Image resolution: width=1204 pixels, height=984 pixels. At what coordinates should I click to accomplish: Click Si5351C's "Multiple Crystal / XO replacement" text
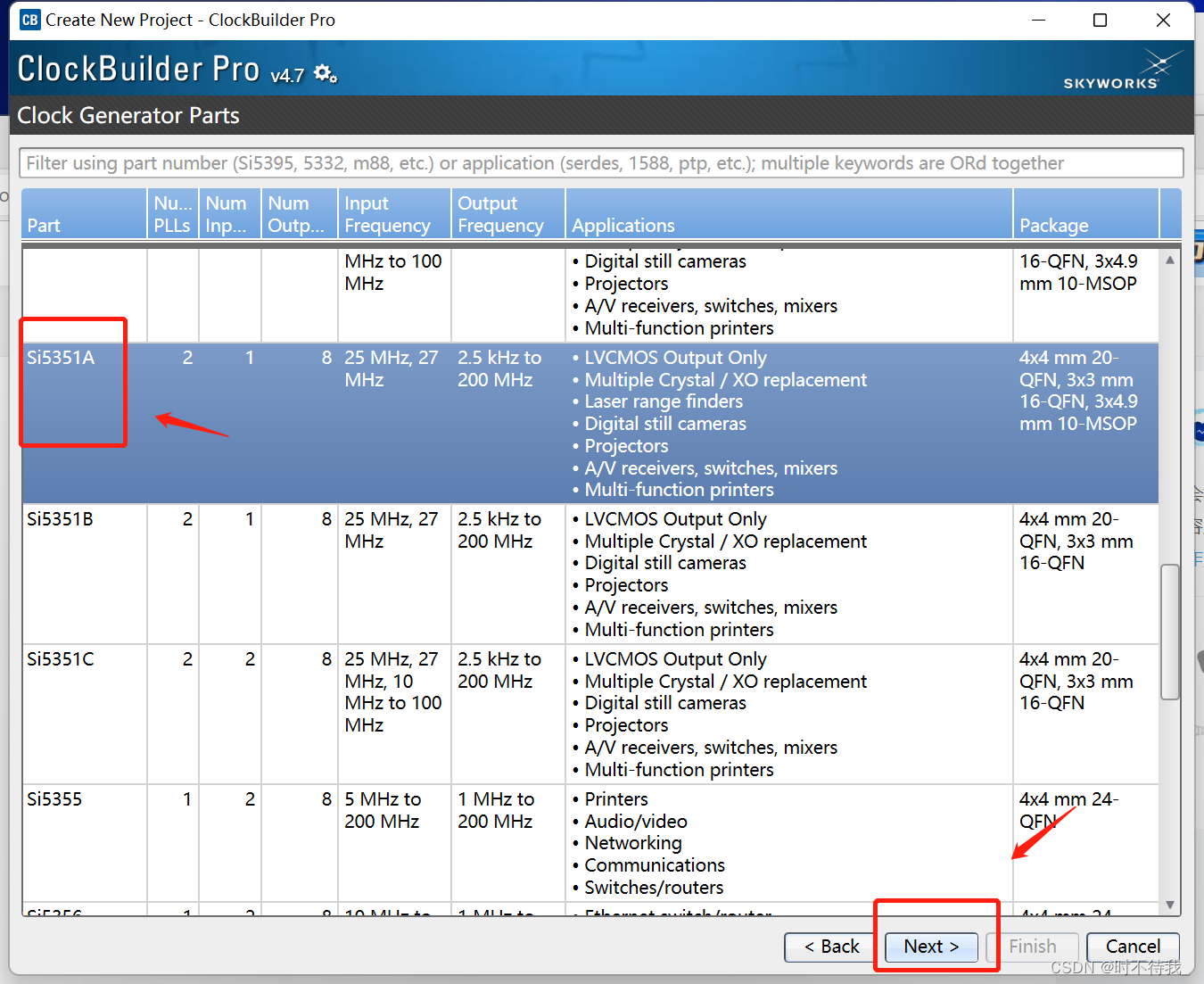click(x=725, y=682)
